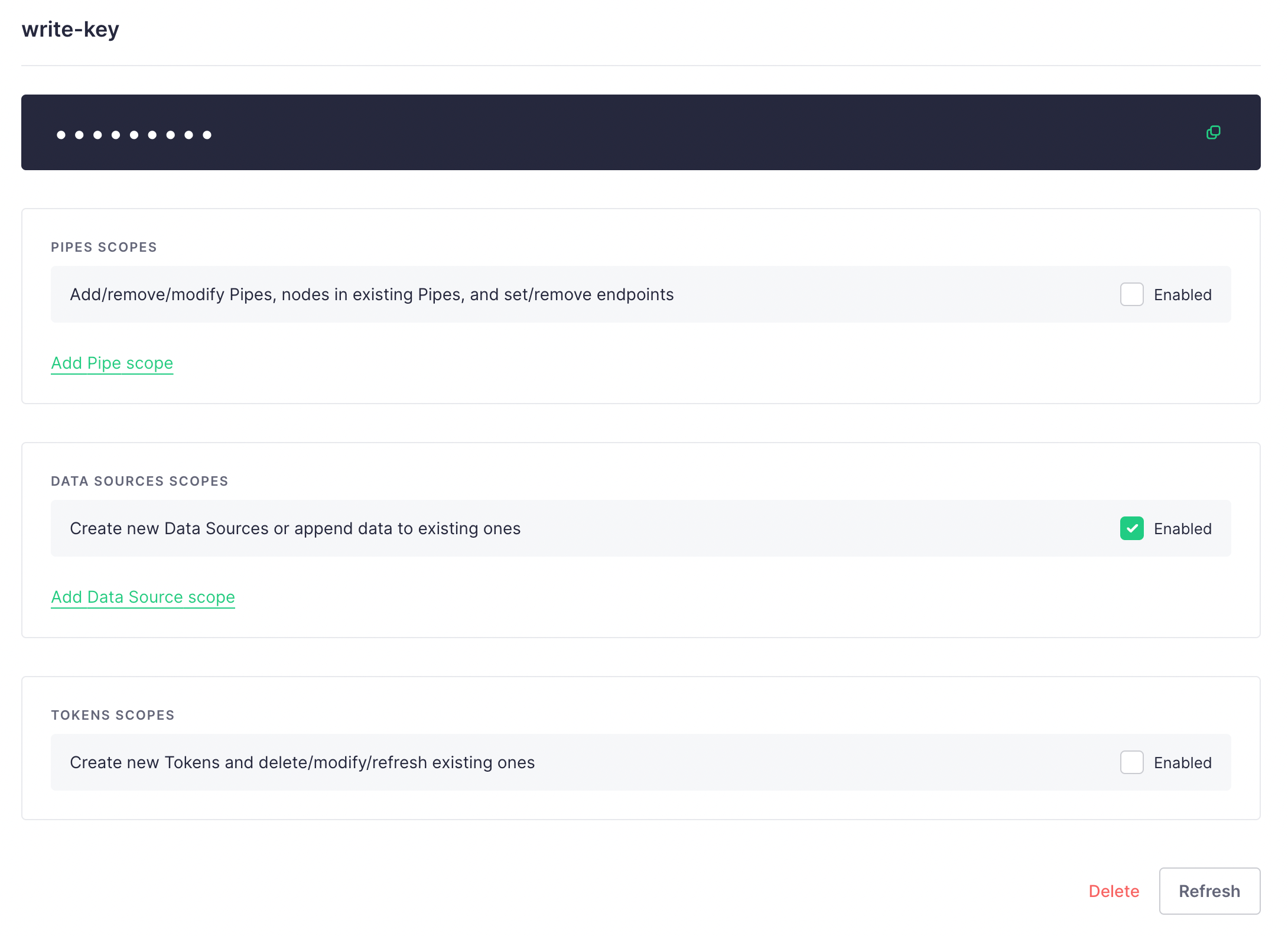The width and height of the screenshot is (1288, 936).
Task: Select the Create new Data Sources description
Action: point(295,528)
